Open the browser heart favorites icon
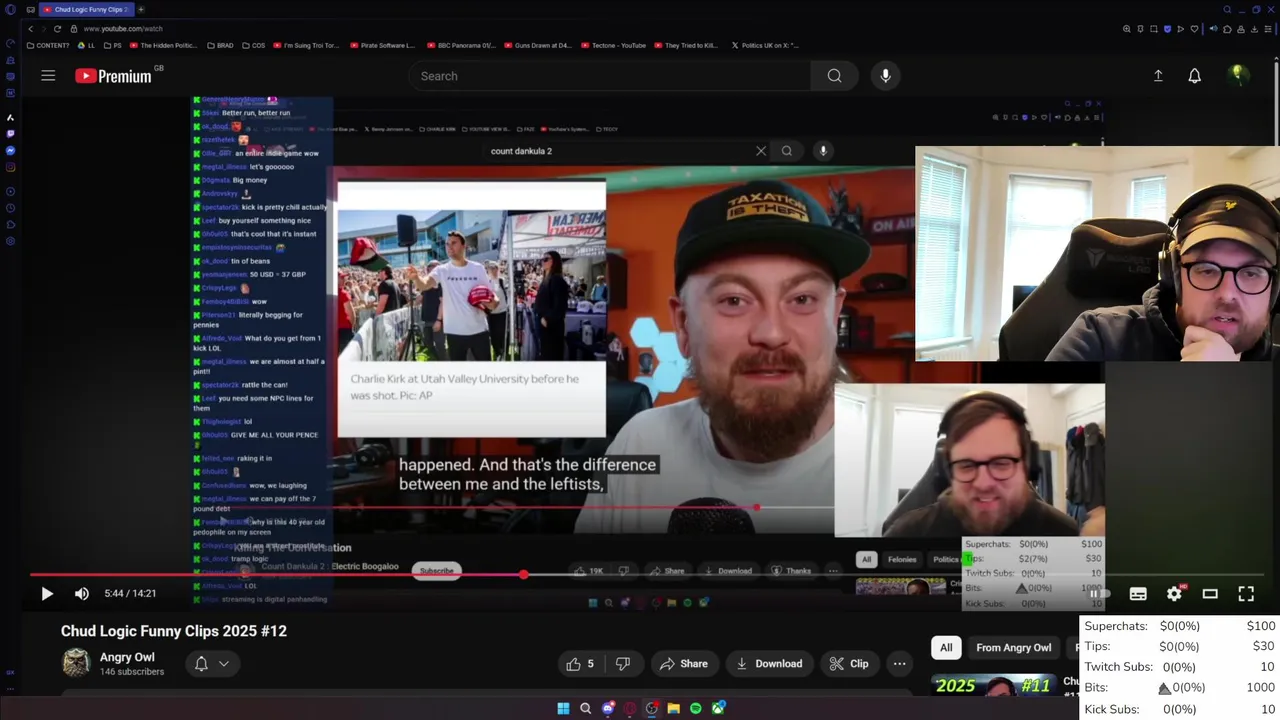1280x720 pixels. click(1194, 29)
